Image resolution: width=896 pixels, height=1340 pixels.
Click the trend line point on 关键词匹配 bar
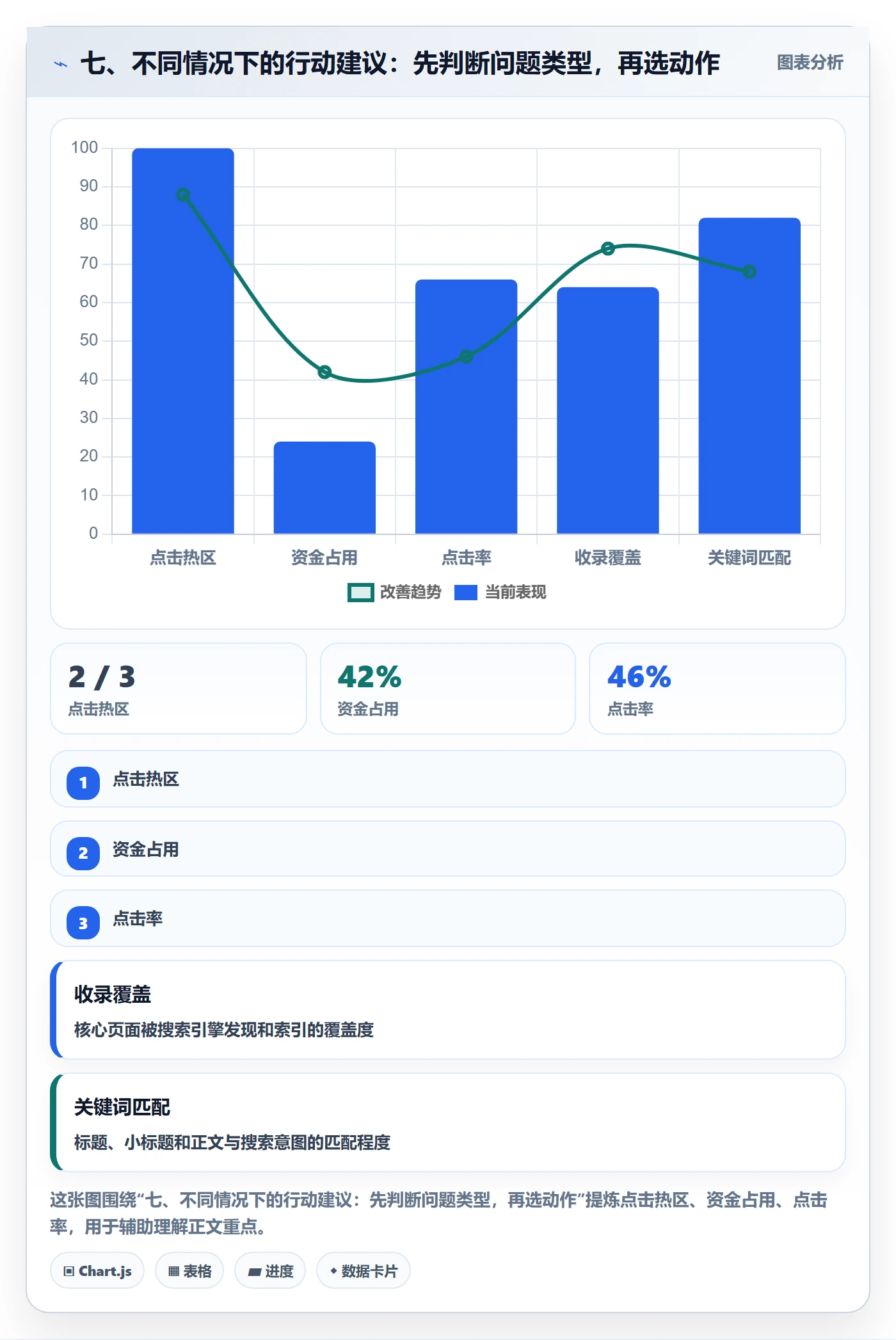click(749, 272)
